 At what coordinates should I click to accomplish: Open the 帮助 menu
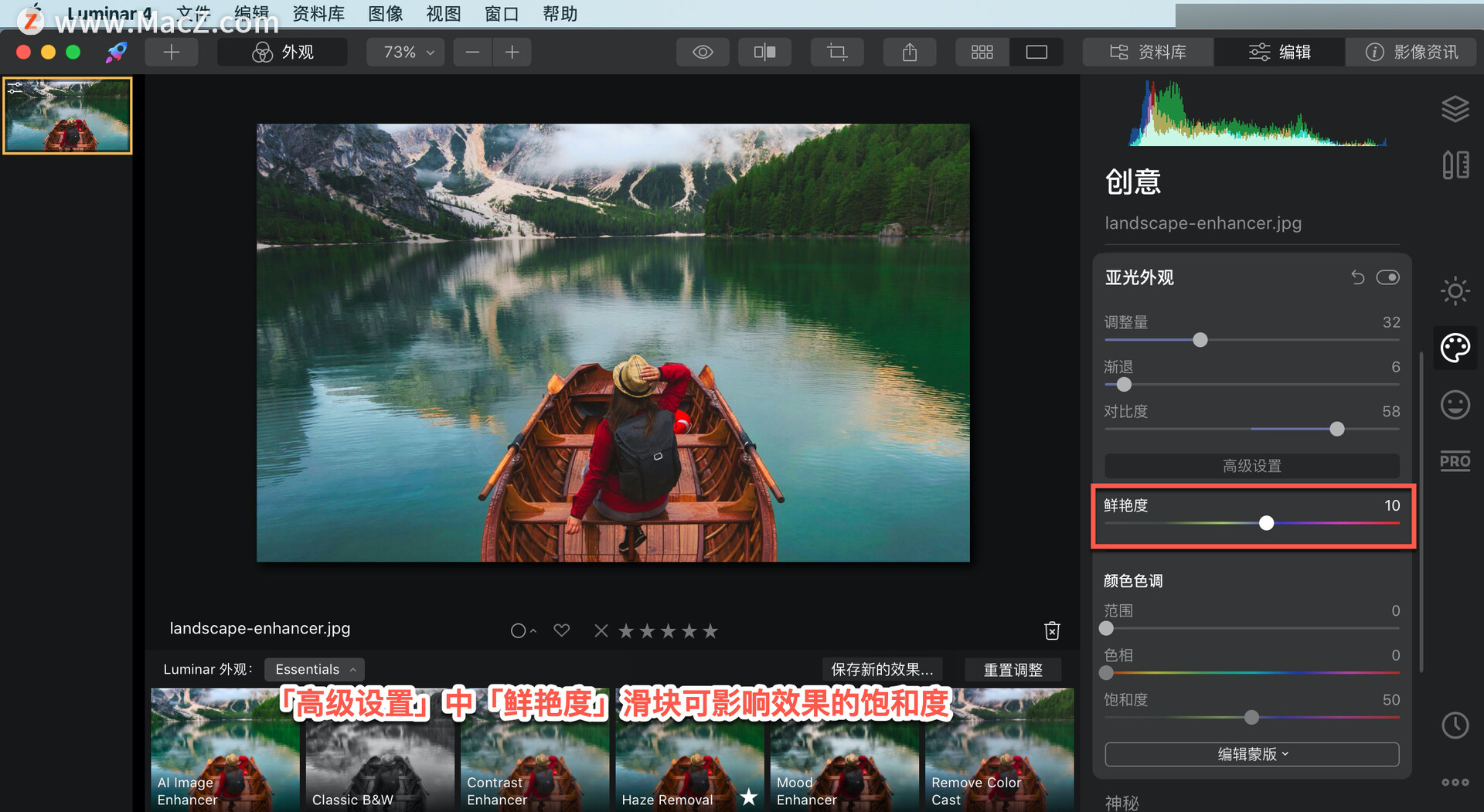[560, 13]
